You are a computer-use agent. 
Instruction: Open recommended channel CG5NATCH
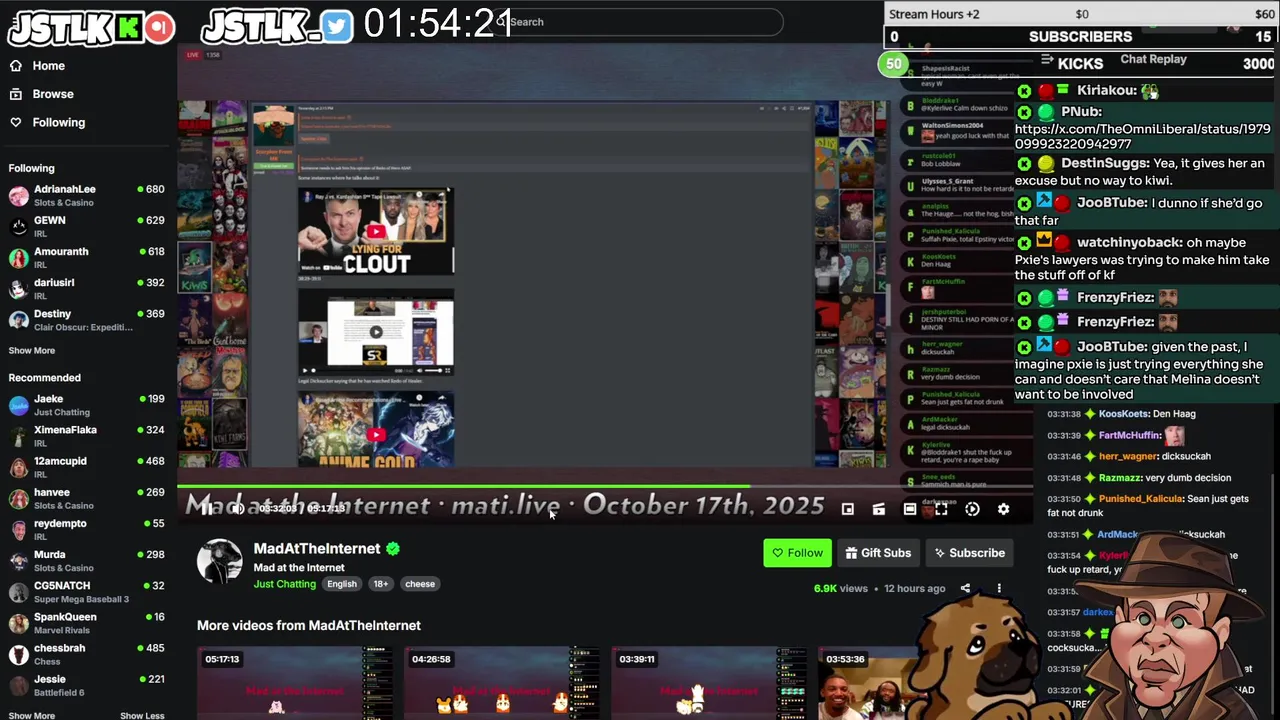[86, 591]
